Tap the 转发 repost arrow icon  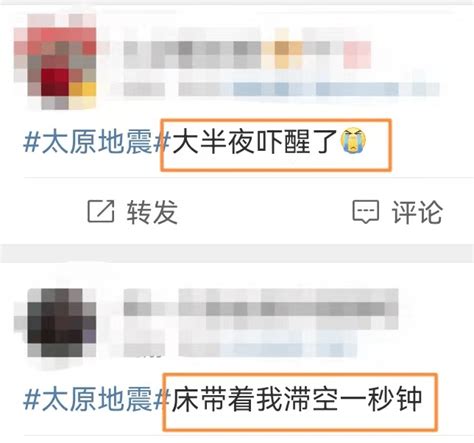[101, 211]
